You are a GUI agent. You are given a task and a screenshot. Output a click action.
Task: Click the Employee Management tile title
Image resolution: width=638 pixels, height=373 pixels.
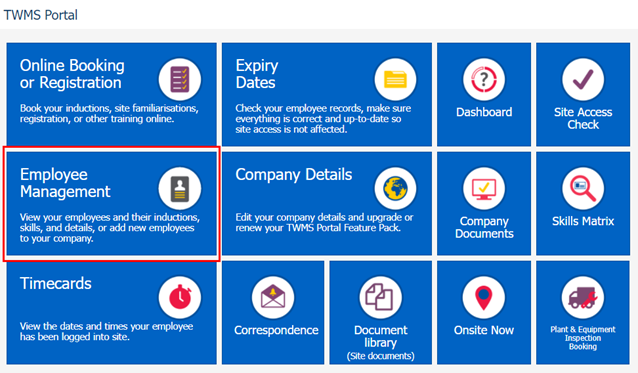click(65, 183)
